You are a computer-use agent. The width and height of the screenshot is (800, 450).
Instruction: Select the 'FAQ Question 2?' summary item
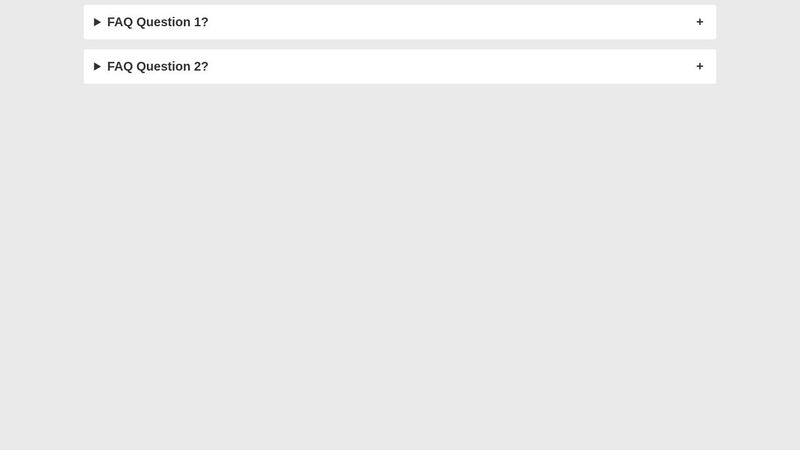[x=399, y=66]
